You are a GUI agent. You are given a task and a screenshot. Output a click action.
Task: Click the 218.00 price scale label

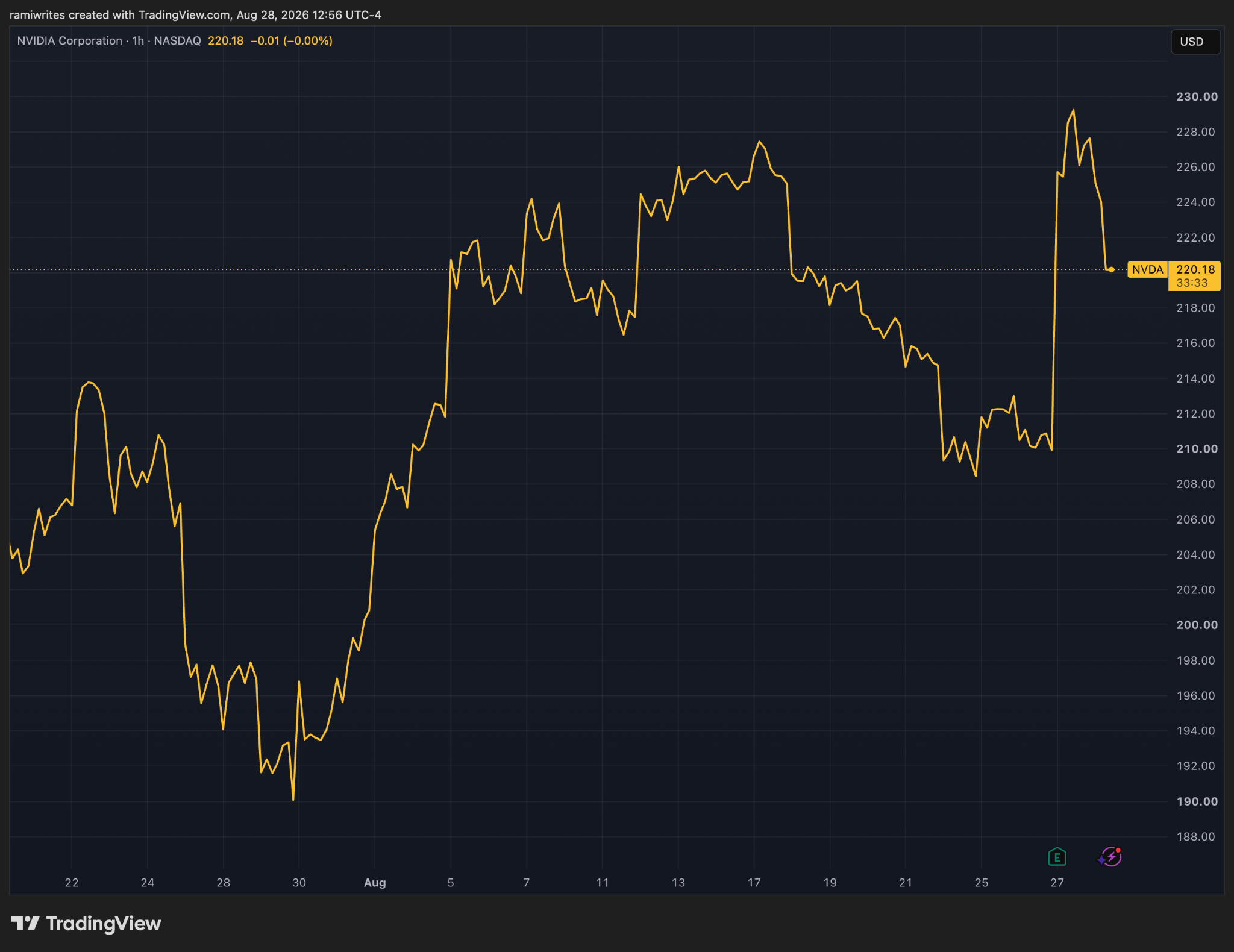[x=1195, y=308]
